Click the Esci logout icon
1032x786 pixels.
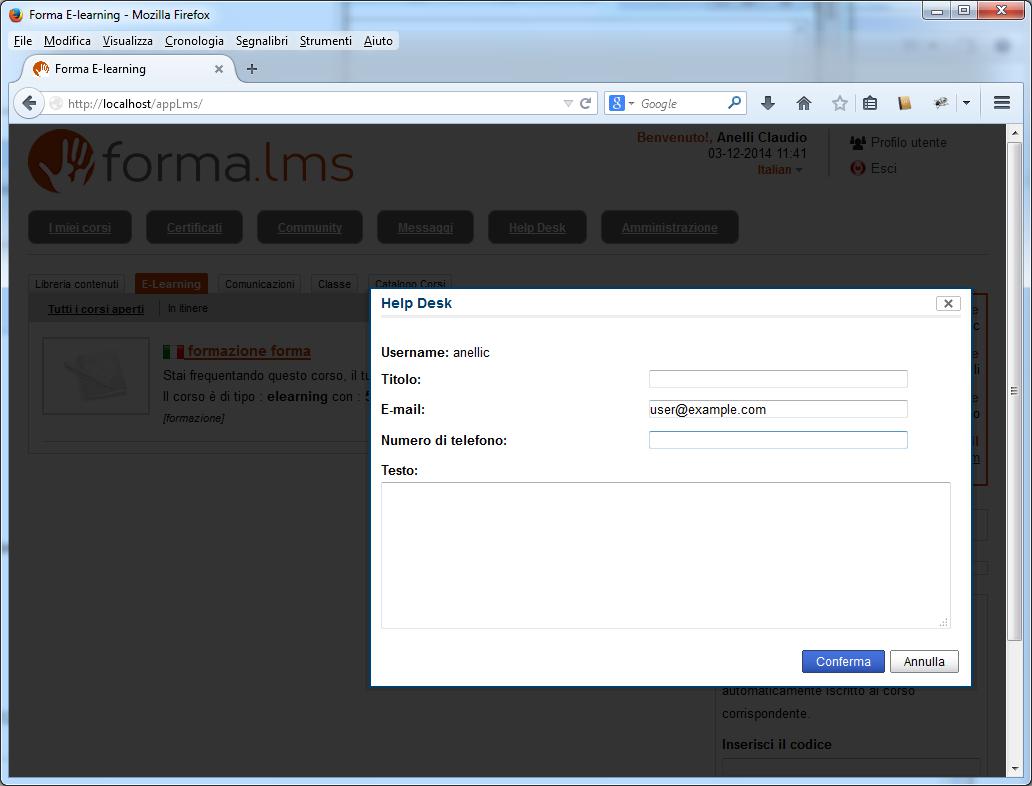[859, 169]
